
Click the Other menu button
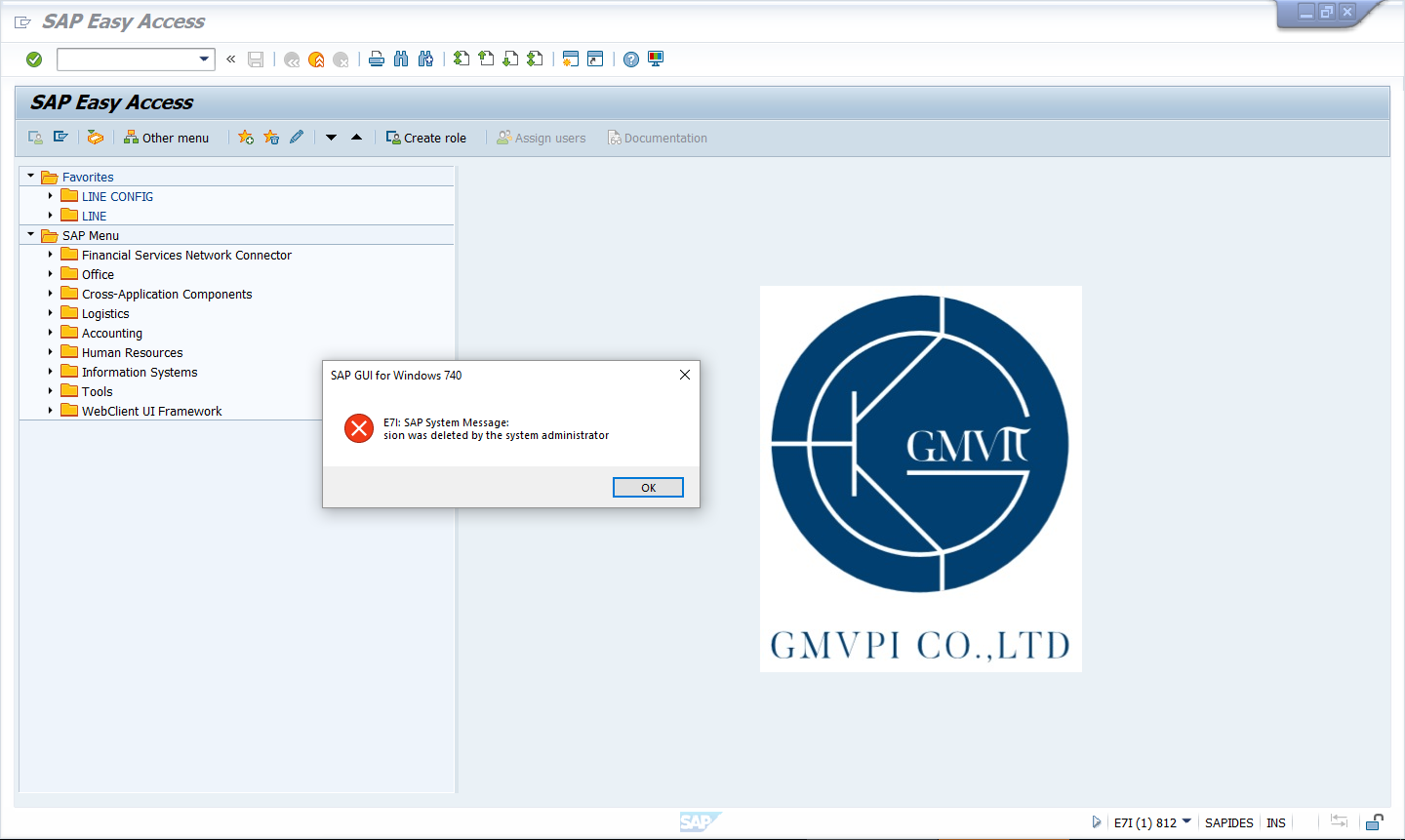tap(166, 138)
